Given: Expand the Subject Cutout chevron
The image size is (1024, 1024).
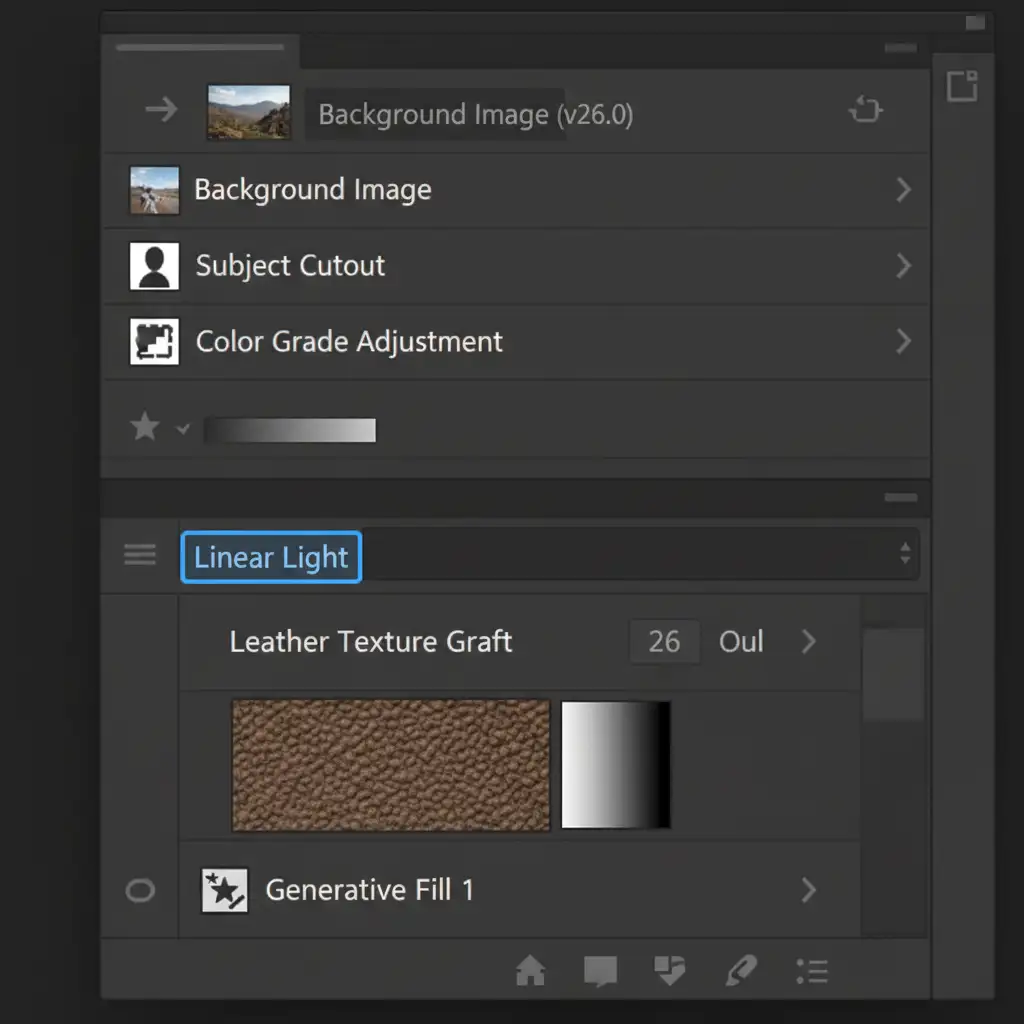Looking at the screenshot, I should point(903,266).
